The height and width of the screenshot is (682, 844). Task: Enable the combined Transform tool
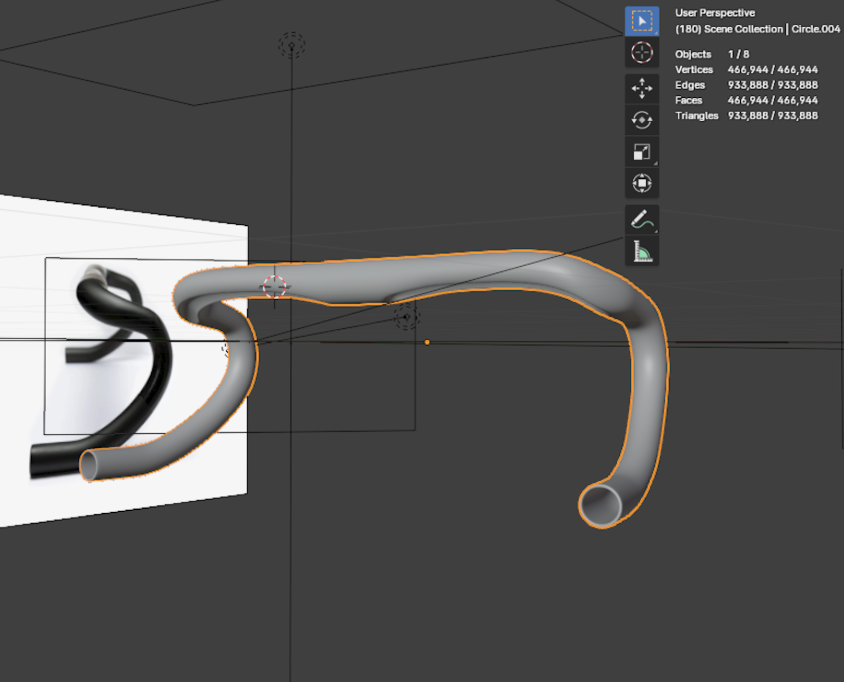[x=641, y=183]
